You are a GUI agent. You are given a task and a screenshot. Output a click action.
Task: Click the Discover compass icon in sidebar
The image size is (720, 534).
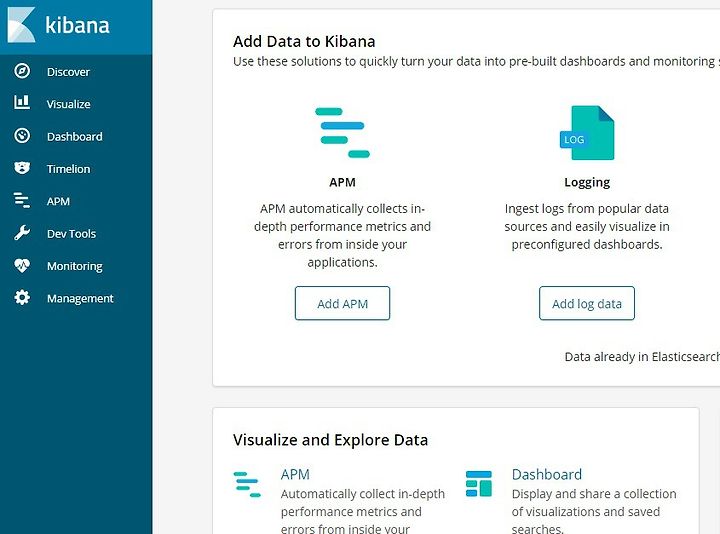tap(22, 71)
